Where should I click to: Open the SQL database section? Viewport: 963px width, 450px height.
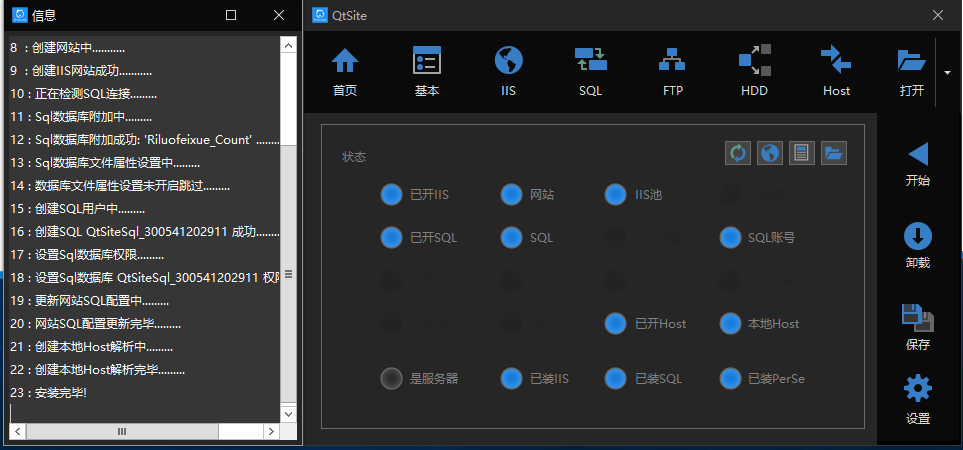tap(590, 72)
